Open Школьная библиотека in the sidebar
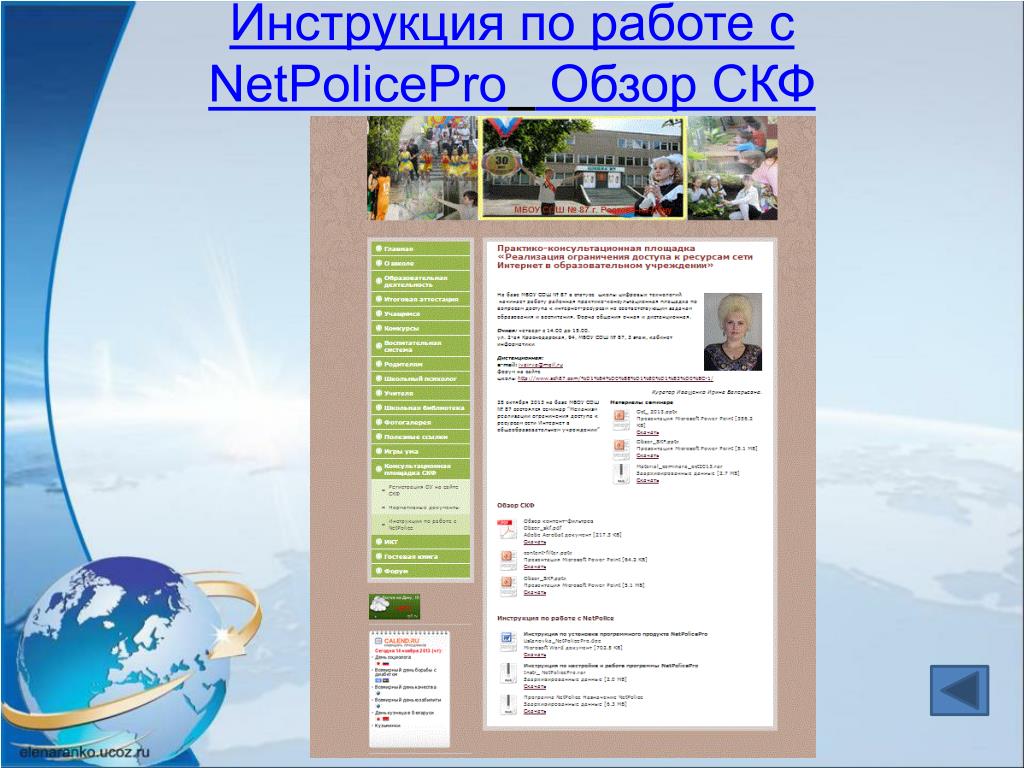Screen dimensions: 1024x768 point(421,408)
